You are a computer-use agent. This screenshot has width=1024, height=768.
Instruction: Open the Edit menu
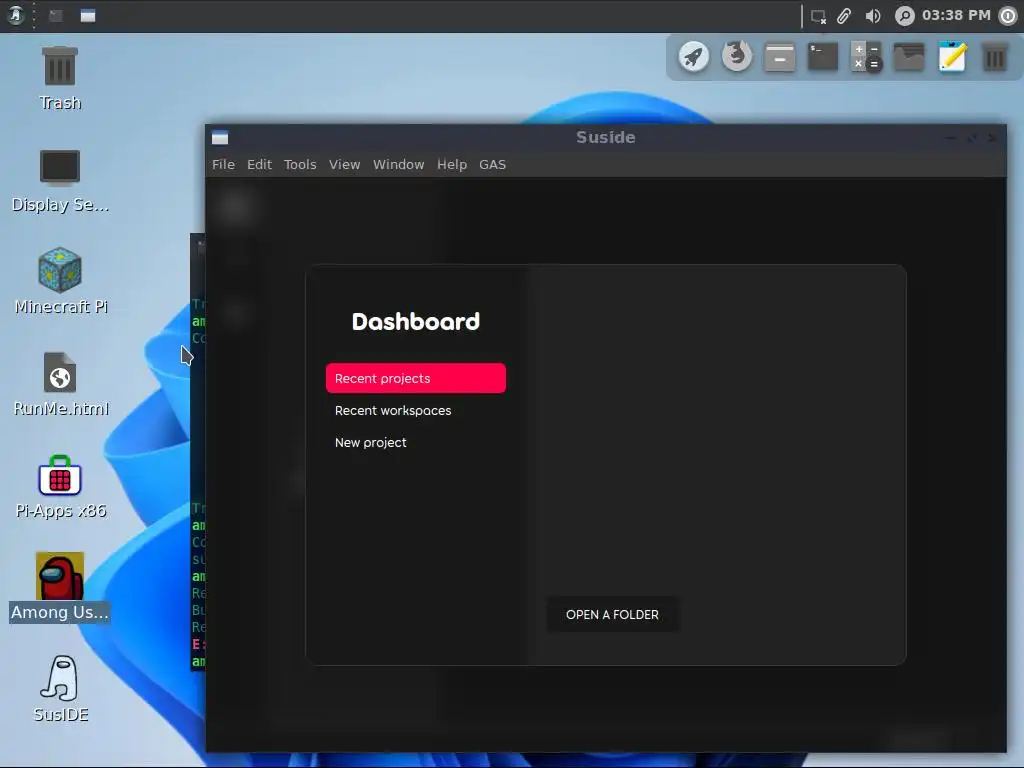pyautogui.click(x=259, y=165)
